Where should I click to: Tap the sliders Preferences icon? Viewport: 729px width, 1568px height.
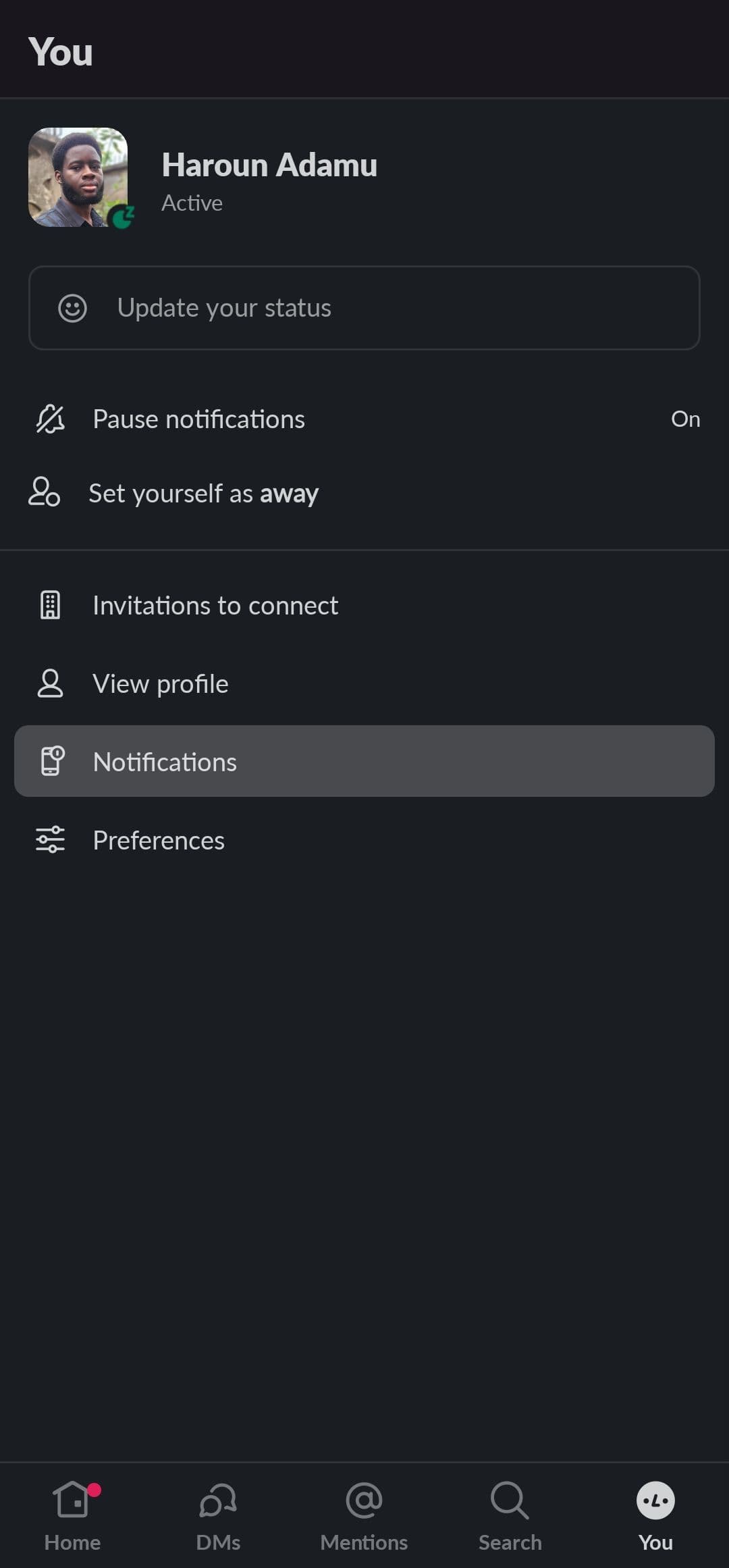[x=51, y=840]
